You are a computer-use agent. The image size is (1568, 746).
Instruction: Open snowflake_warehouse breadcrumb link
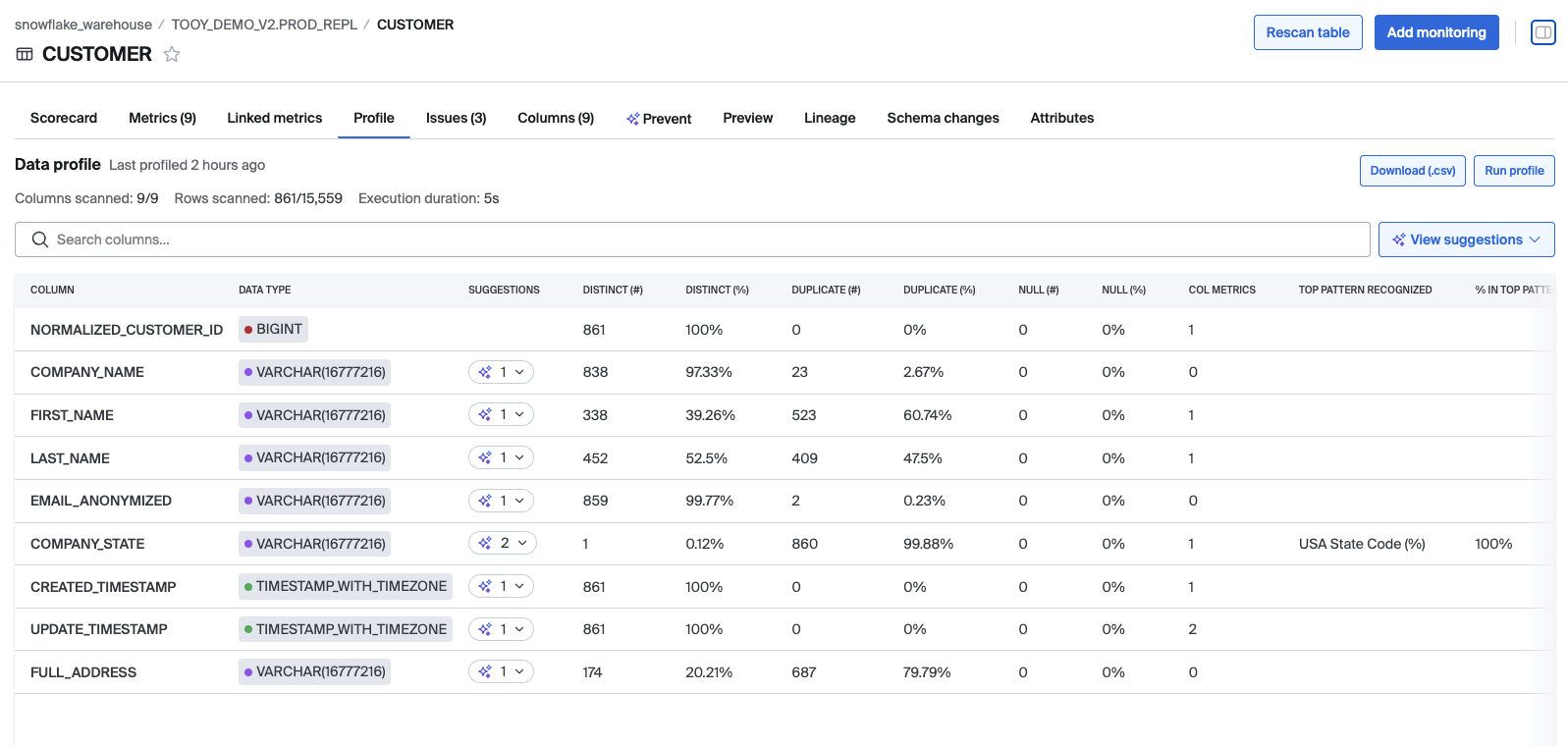[x=83, y=25]
